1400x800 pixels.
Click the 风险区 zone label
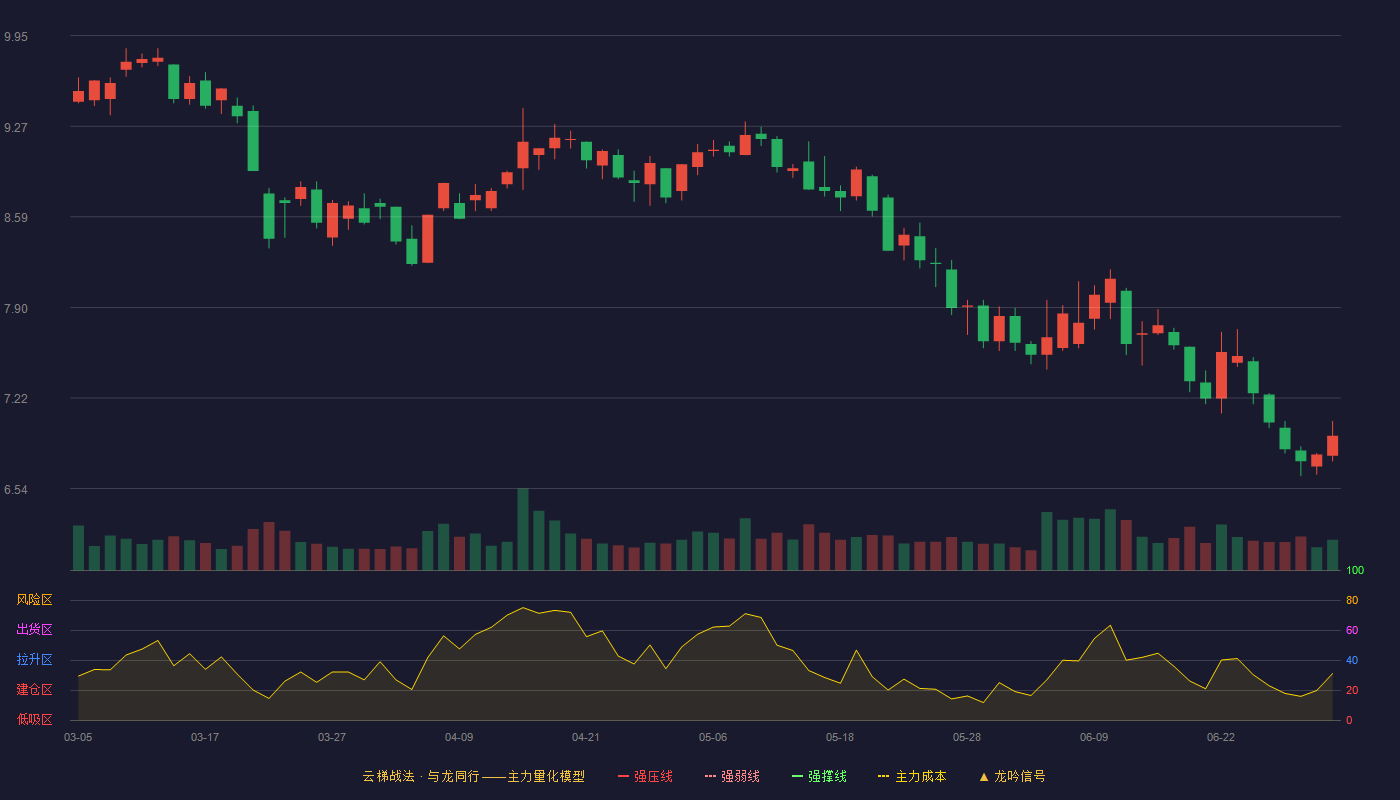click(34, 600)
